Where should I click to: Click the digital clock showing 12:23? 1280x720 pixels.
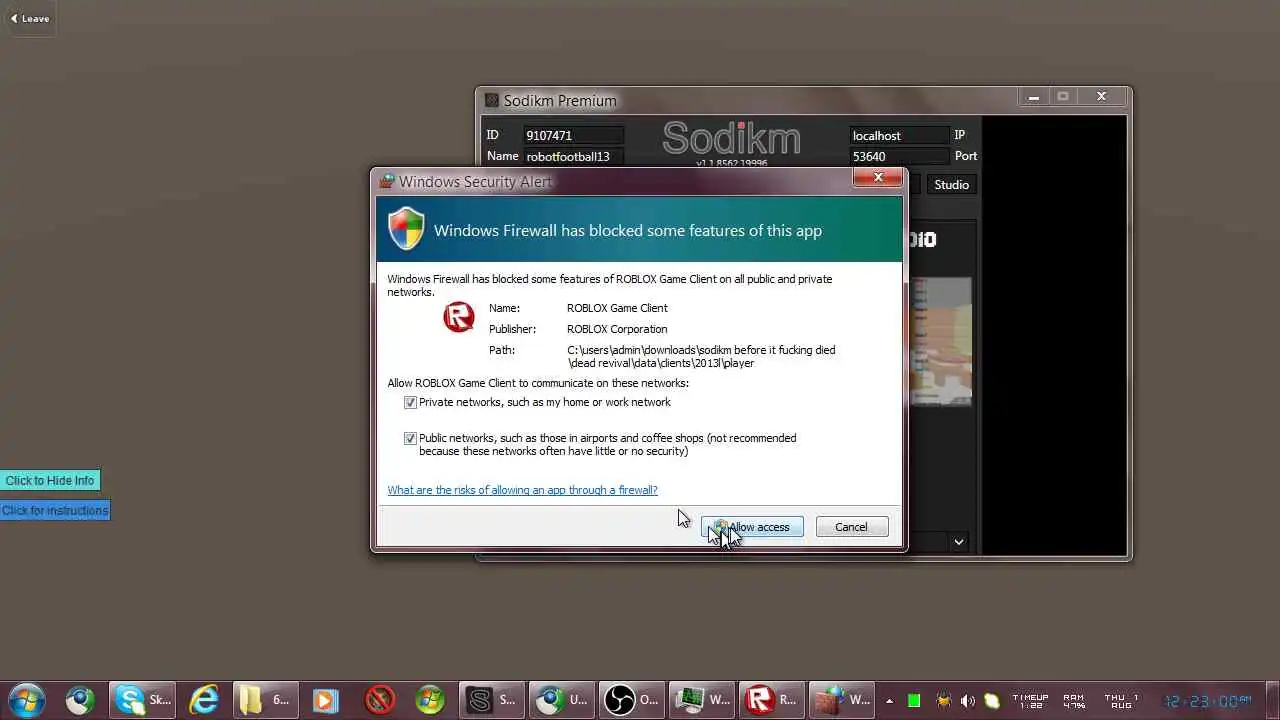(1207, 701)
